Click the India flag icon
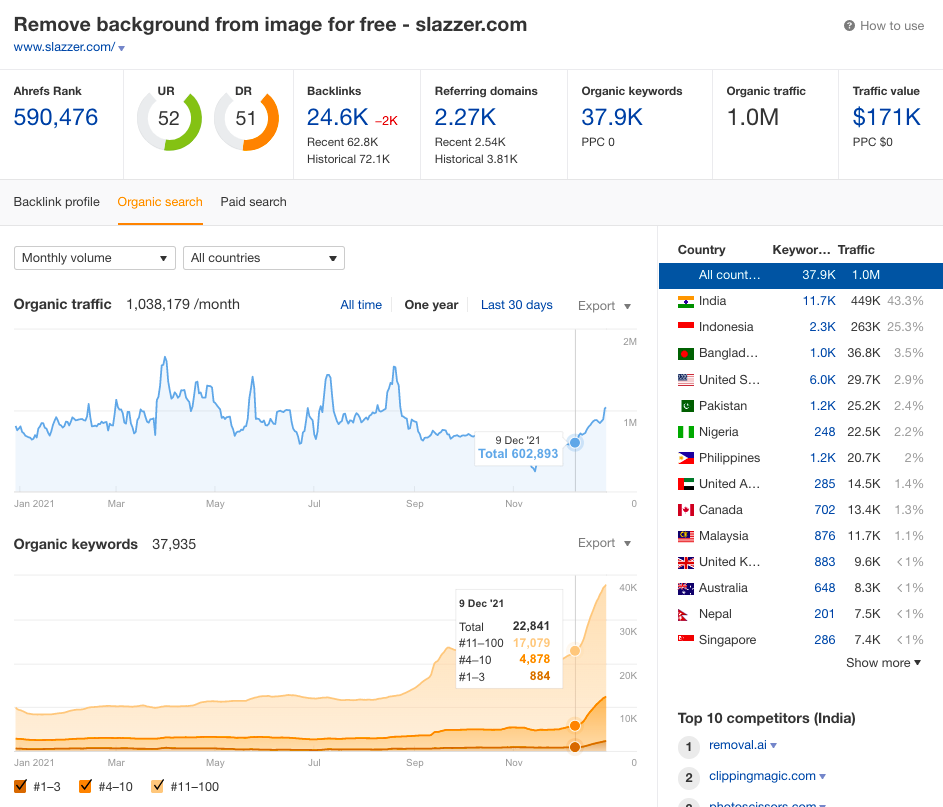The height and width of the screenshot is (807, 943). point(685,301)
